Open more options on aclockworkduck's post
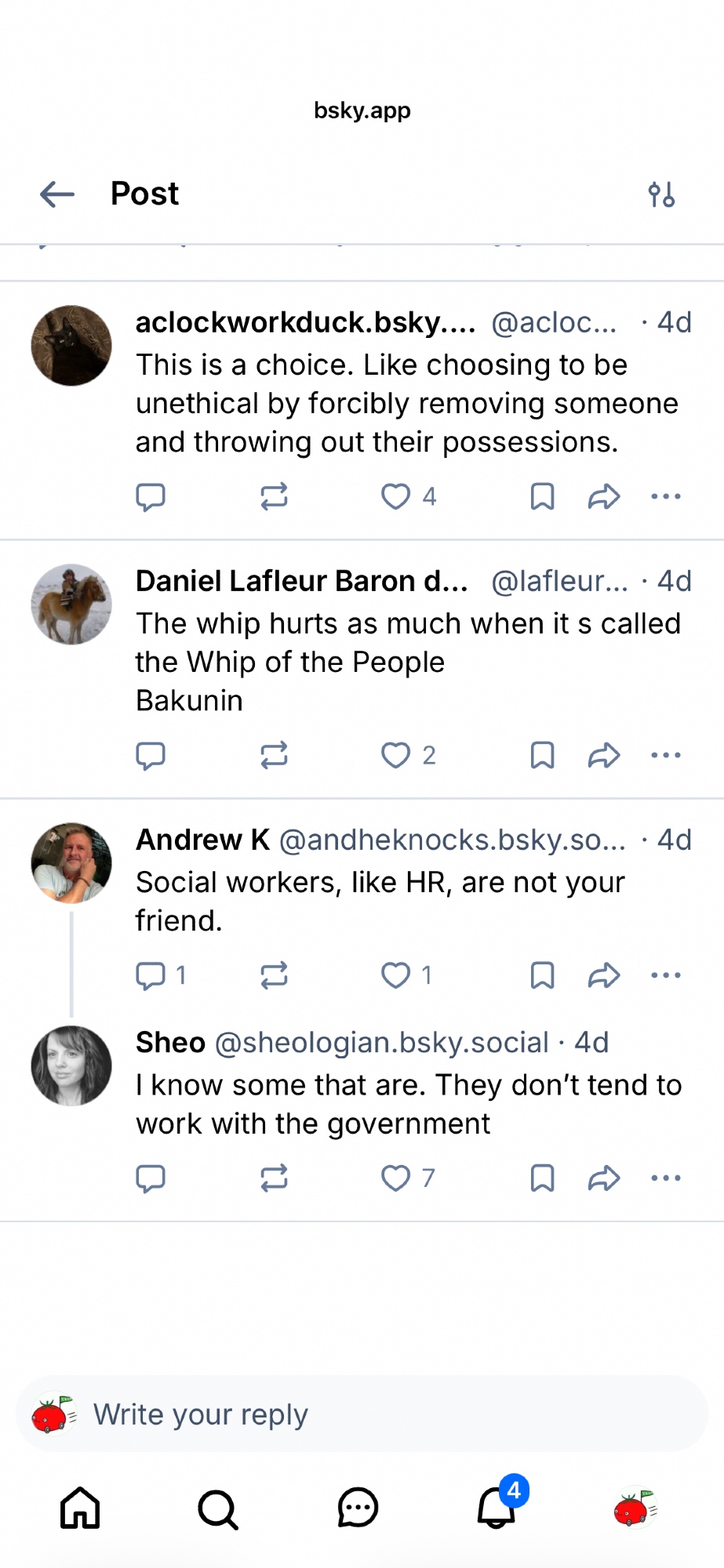The image size is (724, 1568). 666,496
